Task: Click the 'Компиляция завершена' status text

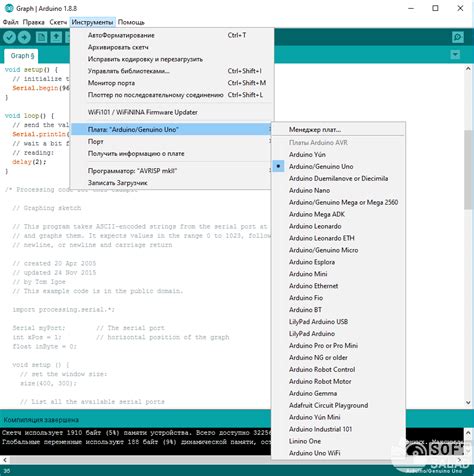Action: tap(41, 420)
